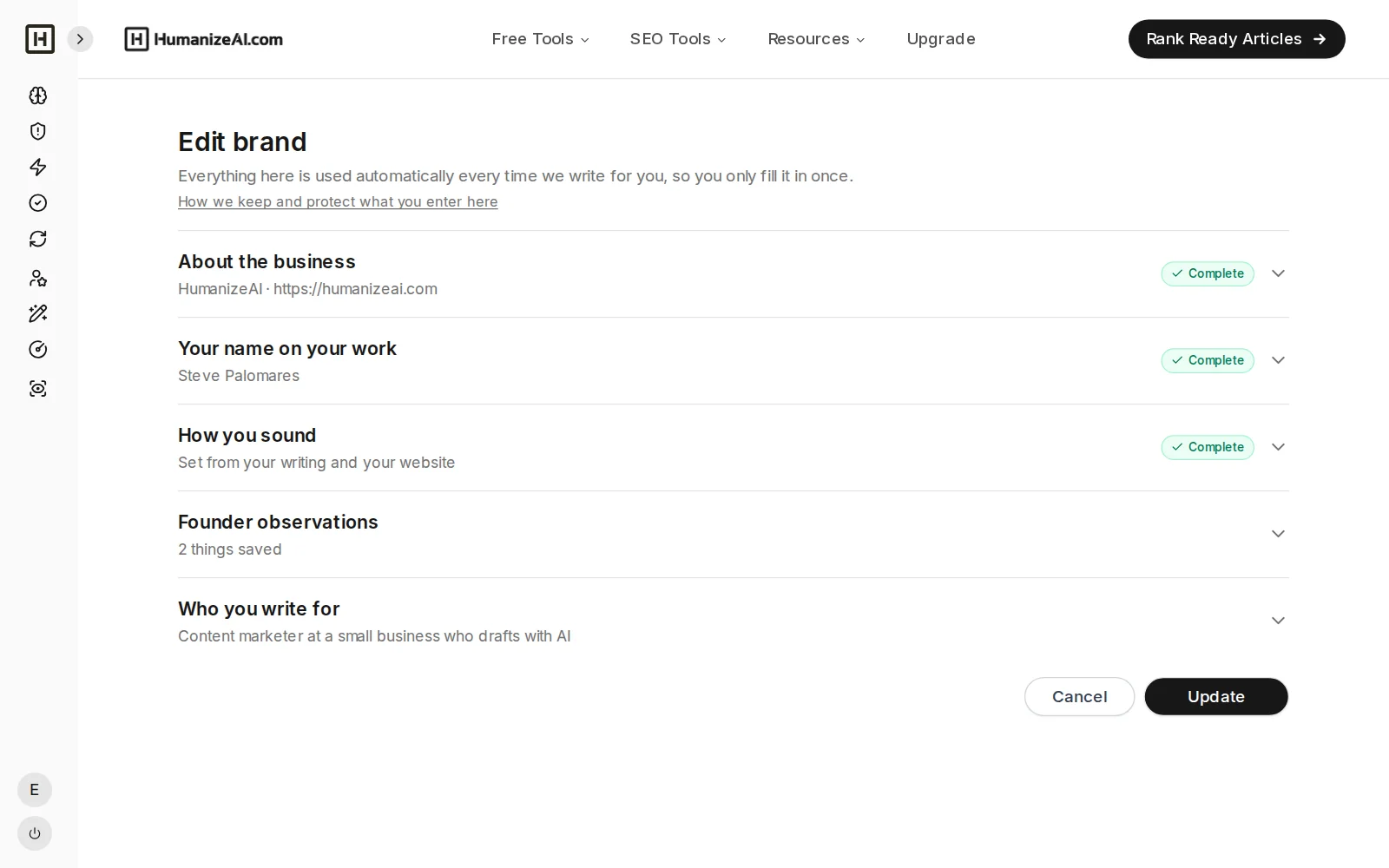Expand the Founder observations section chevron
Screen dimensions: 1389x868
click(1278, 534)
